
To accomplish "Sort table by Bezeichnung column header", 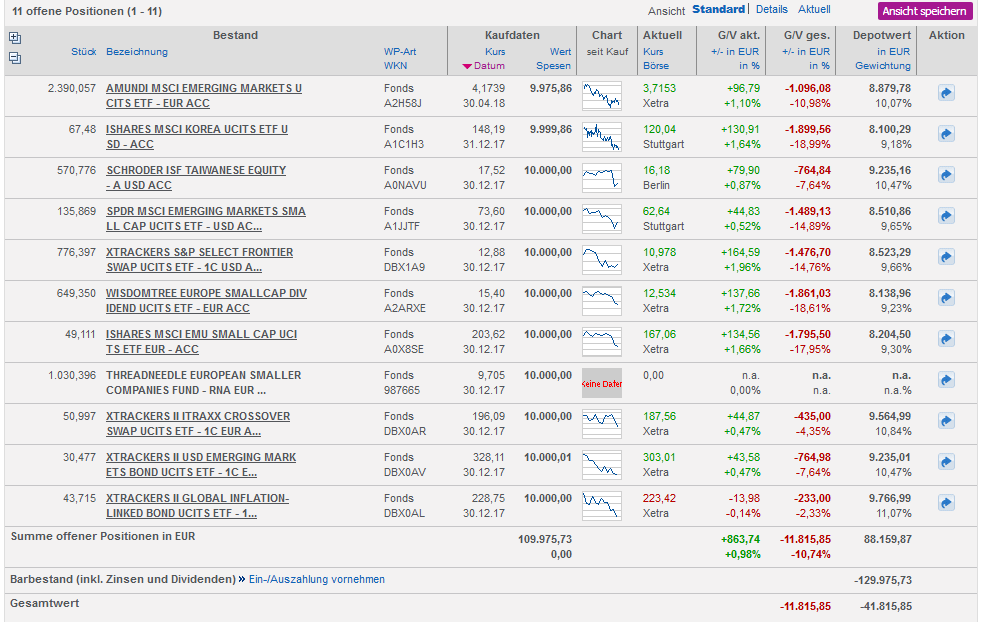I will pos(137,52).
